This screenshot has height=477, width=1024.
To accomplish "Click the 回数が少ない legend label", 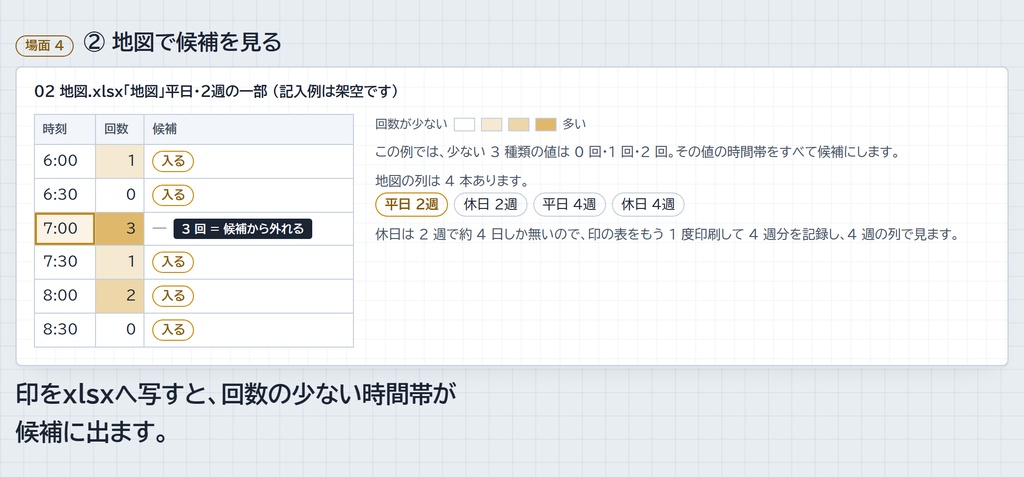I will click(x=411, y=124).
